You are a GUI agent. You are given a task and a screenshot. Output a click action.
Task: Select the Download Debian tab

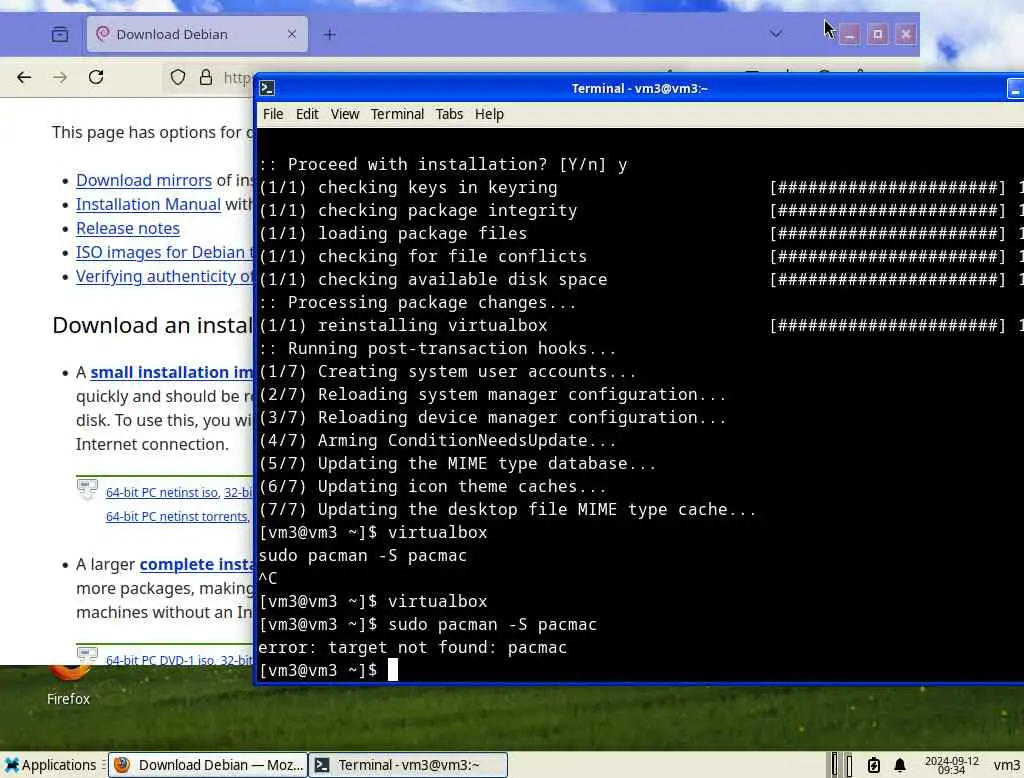[197, 34]
